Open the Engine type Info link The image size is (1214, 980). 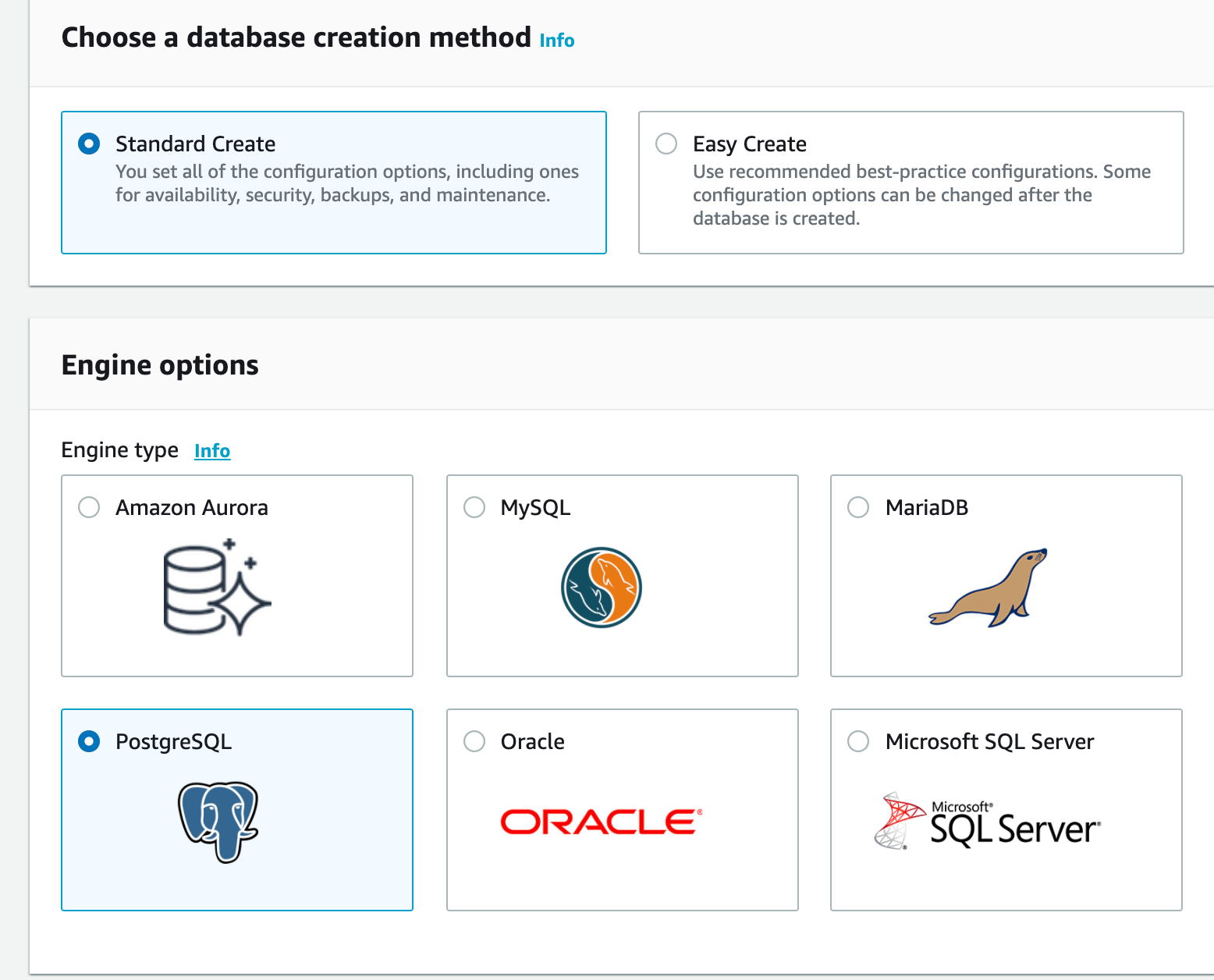click(212, 451)
